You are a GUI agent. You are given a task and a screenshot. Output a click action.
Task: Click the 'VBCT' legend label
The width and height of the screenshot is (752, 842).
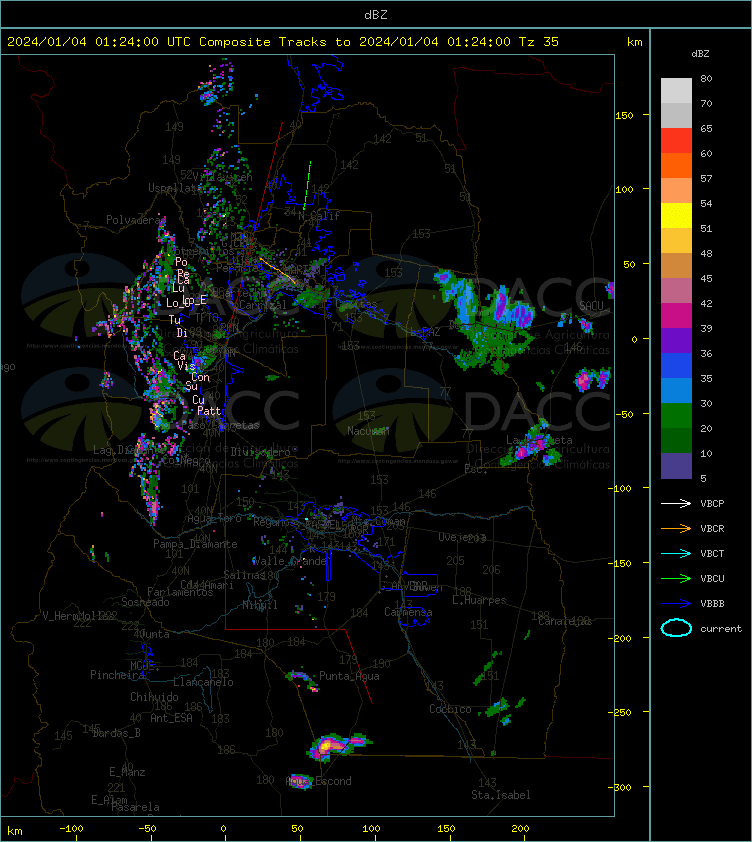pyautogui.click(x=712, y=554)
